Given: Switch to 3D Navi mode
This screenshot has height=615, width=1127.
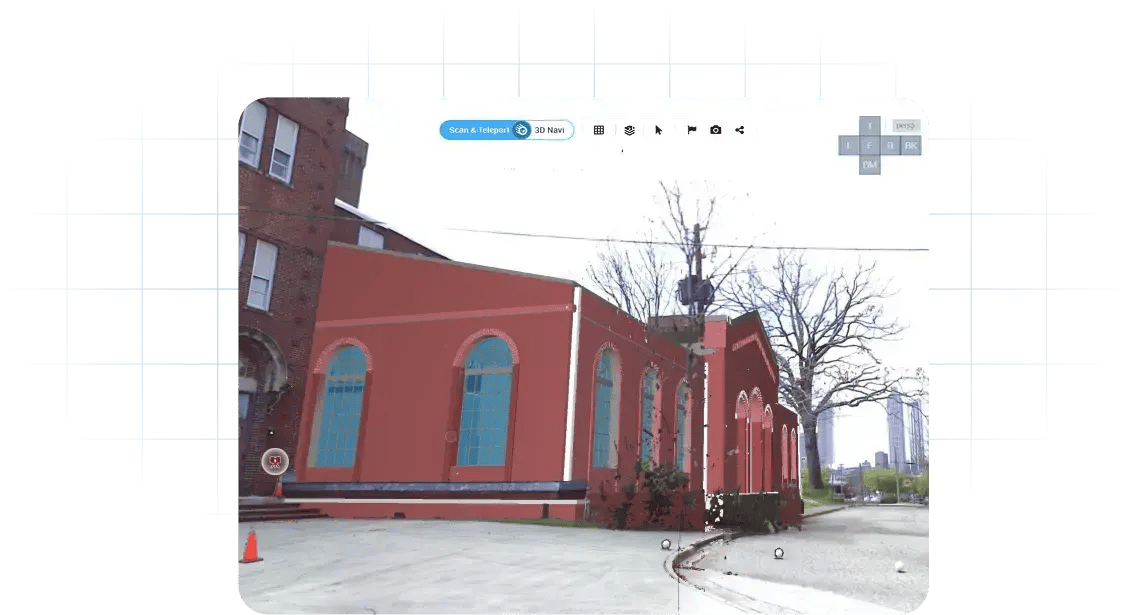Looking at the screenshot, I should pyautogui.click(x=550, y=130).
